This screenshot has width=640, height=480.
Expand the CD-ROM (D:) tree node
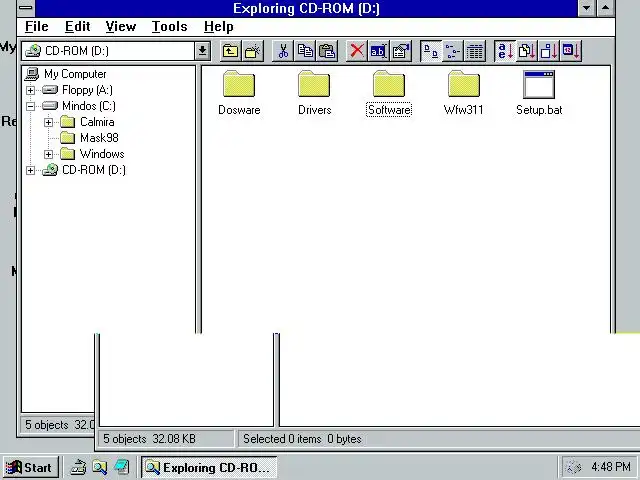31,170
